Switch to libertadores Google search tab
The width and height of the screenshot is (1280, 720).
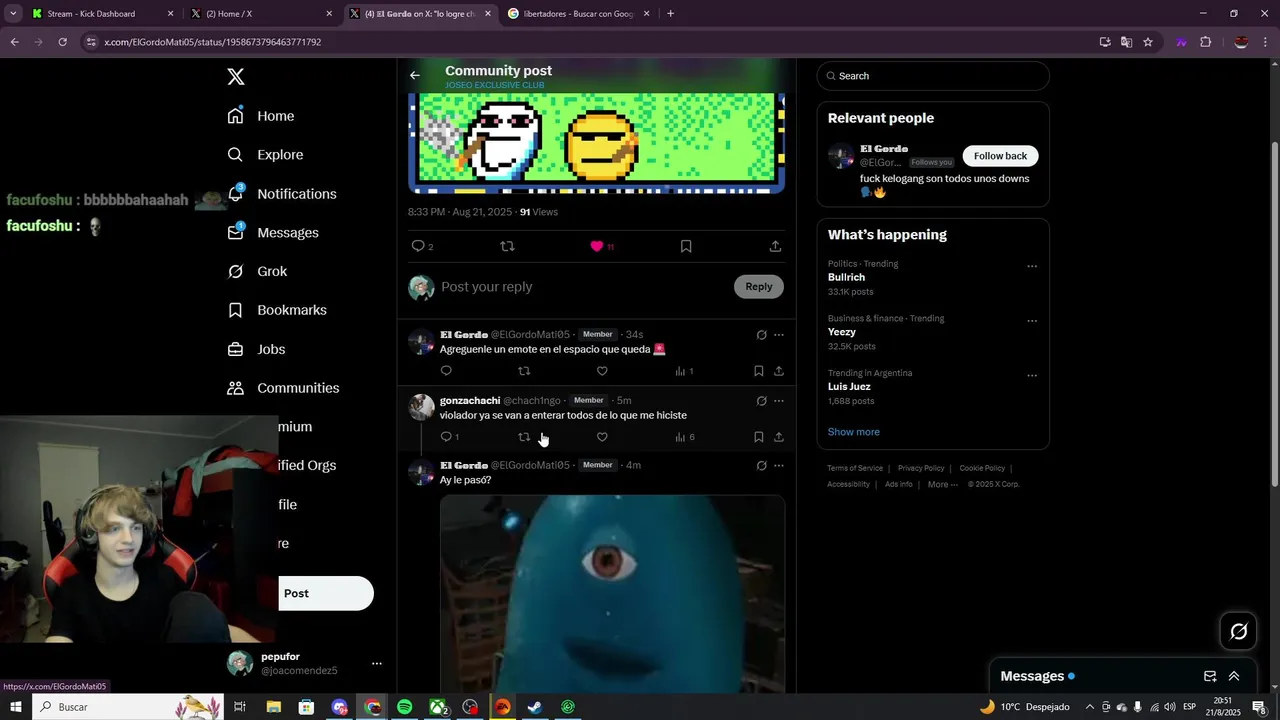tap(579, 14)
